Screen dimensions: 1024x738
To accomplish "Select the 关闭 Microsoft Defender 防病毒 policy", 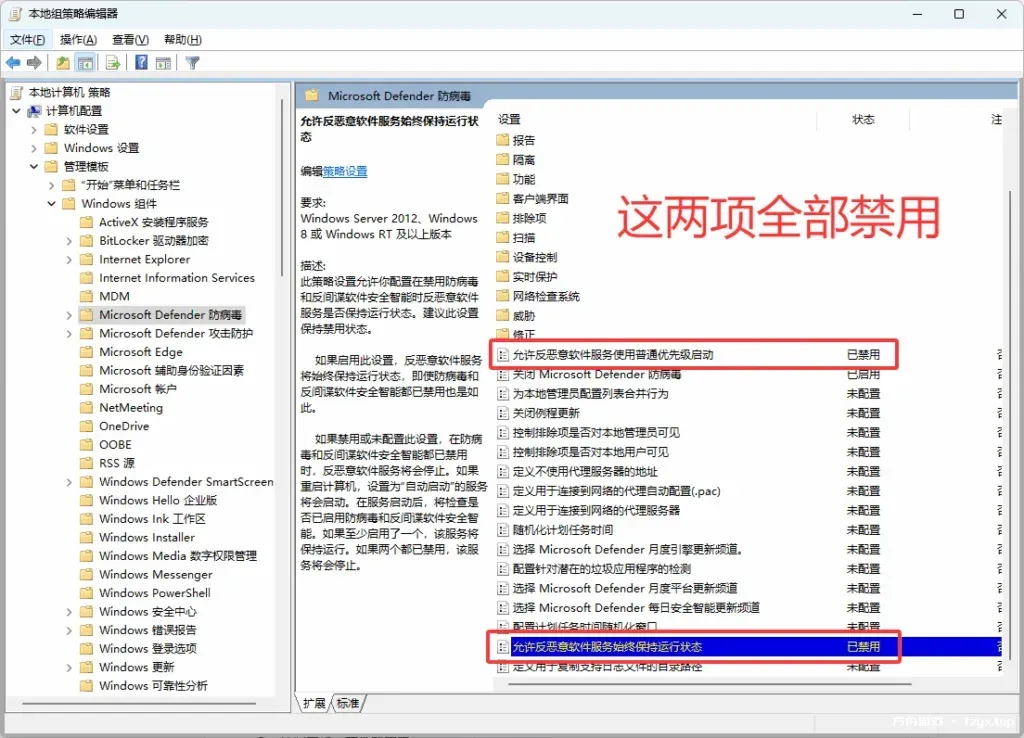I will point(596,374).
